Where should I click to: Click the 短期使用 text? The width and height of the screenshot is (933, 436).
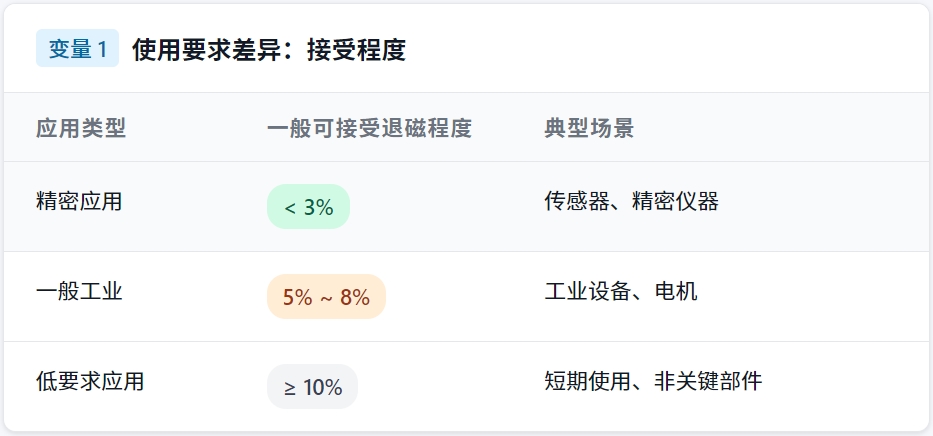coord(588,381)
